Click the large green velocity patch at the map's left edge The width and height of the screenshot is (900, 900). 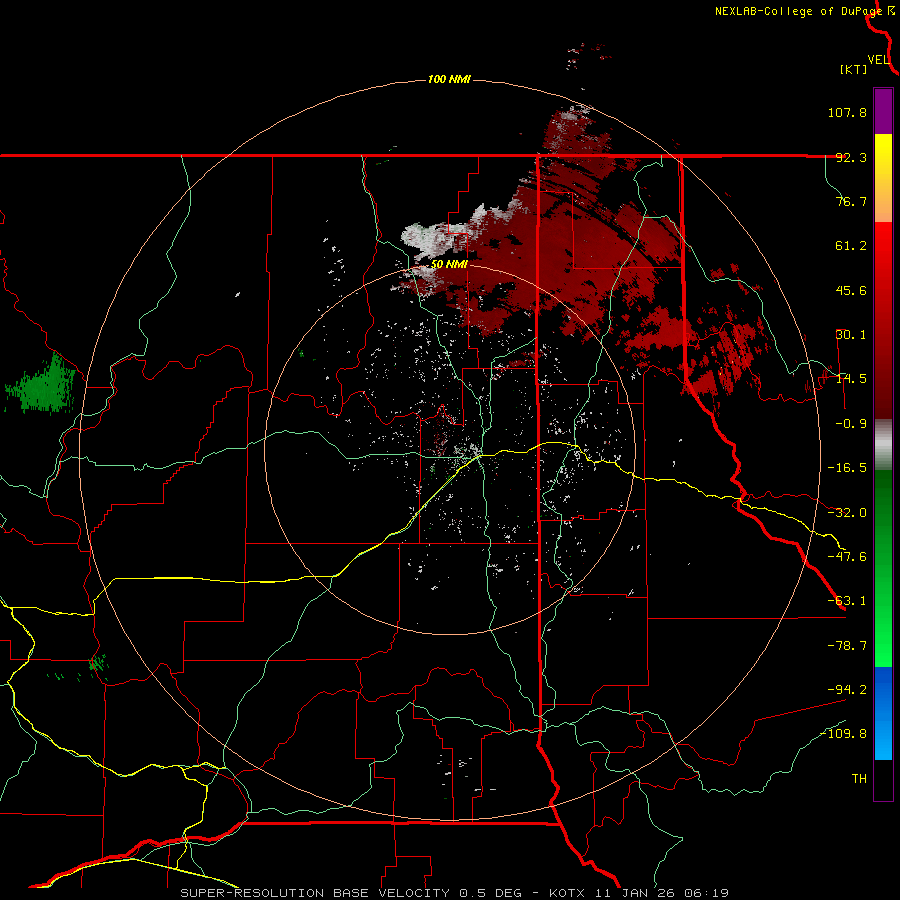[41, 383]
